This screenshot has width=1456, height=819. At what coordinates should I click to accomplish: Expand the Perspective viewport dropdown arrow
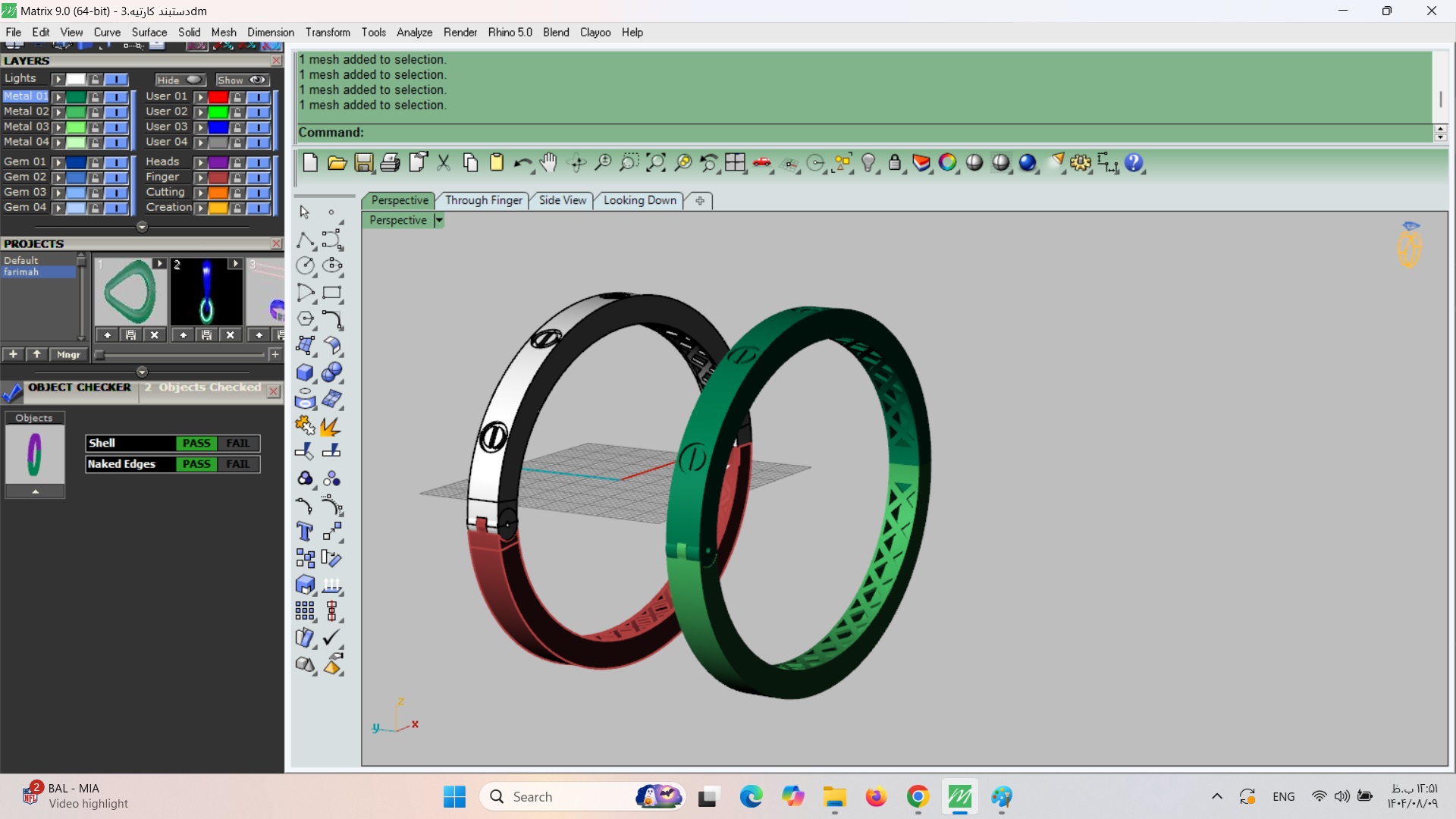438,221
